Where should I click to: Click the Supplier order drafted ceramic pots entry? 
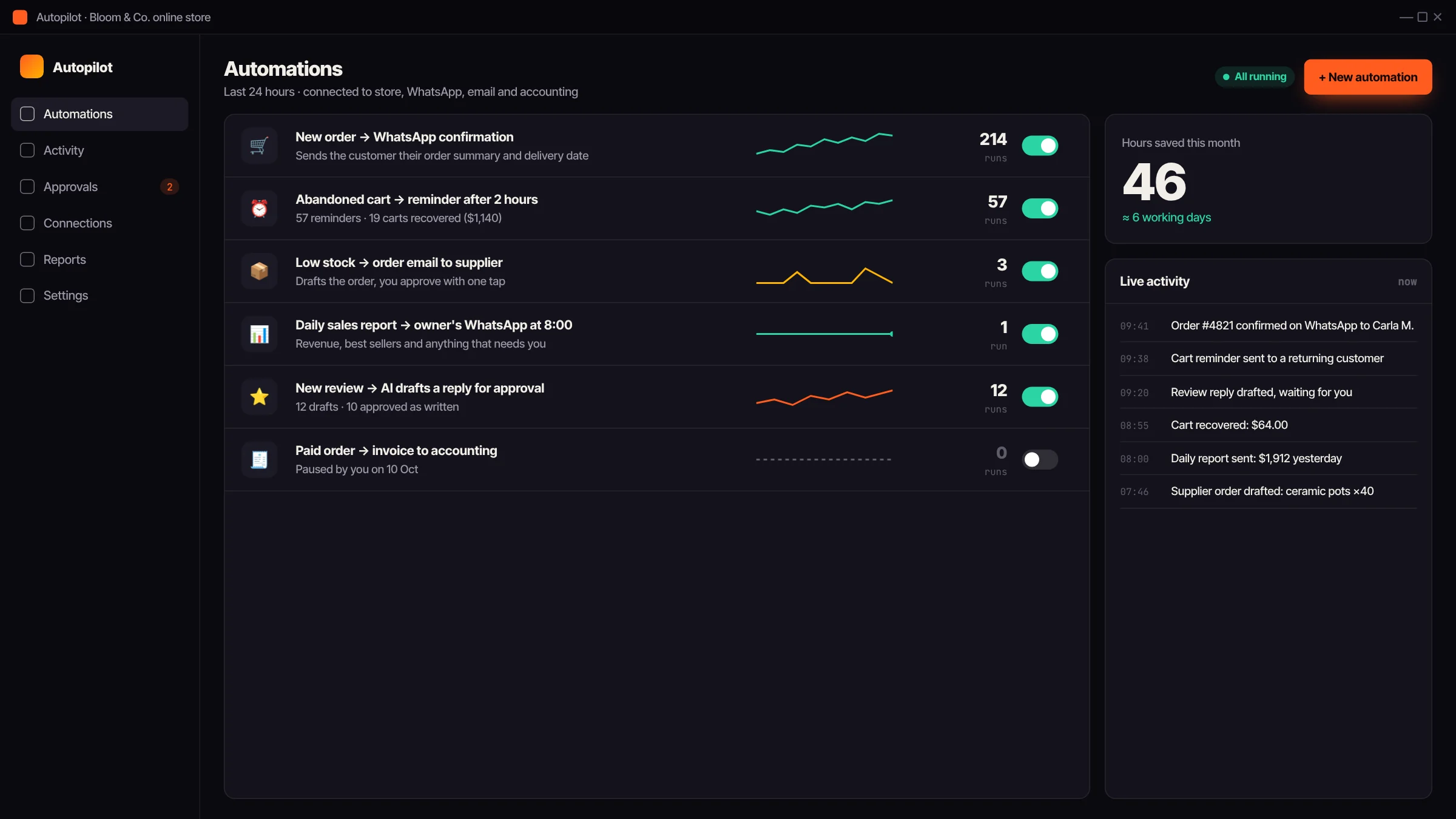point(1269,491)
